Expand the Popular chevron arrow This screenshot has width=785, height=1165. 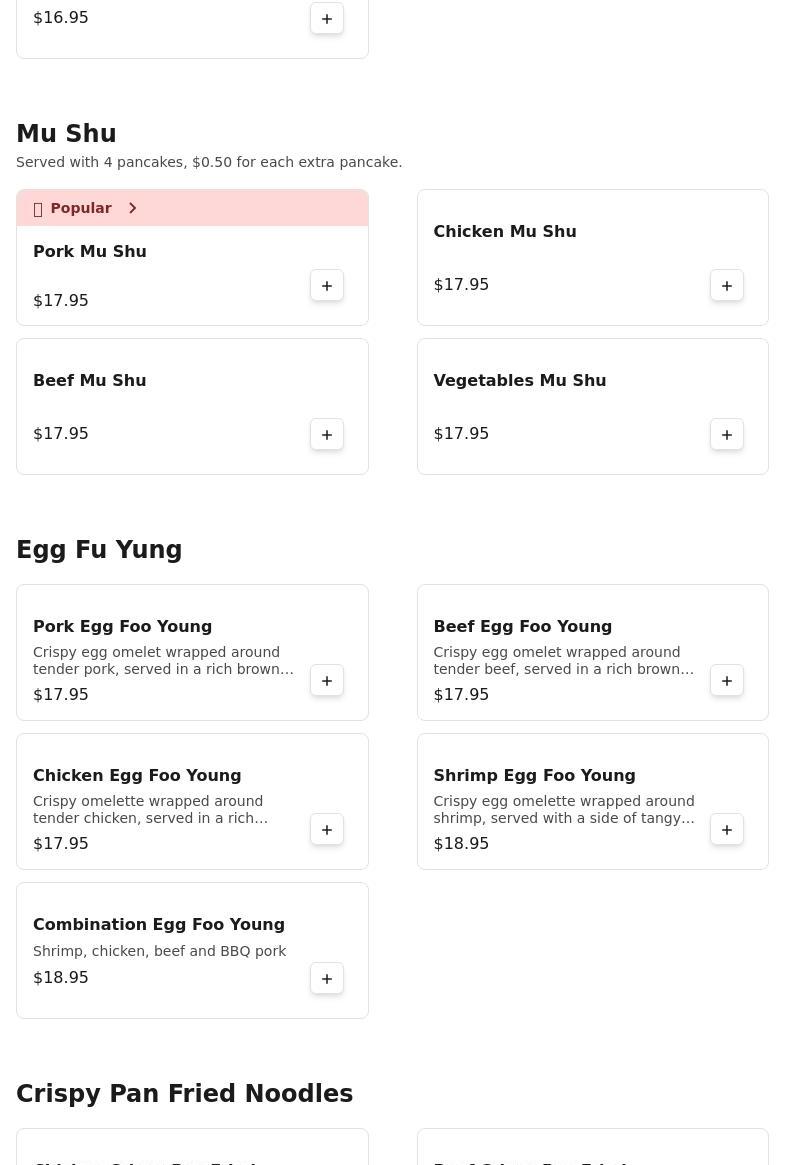132,208
